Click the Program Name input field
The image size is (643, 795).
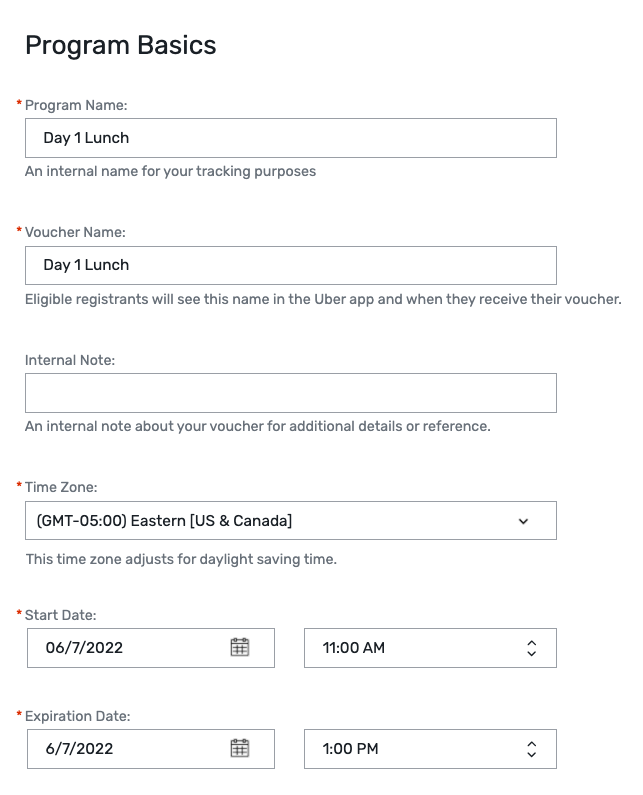290,138
